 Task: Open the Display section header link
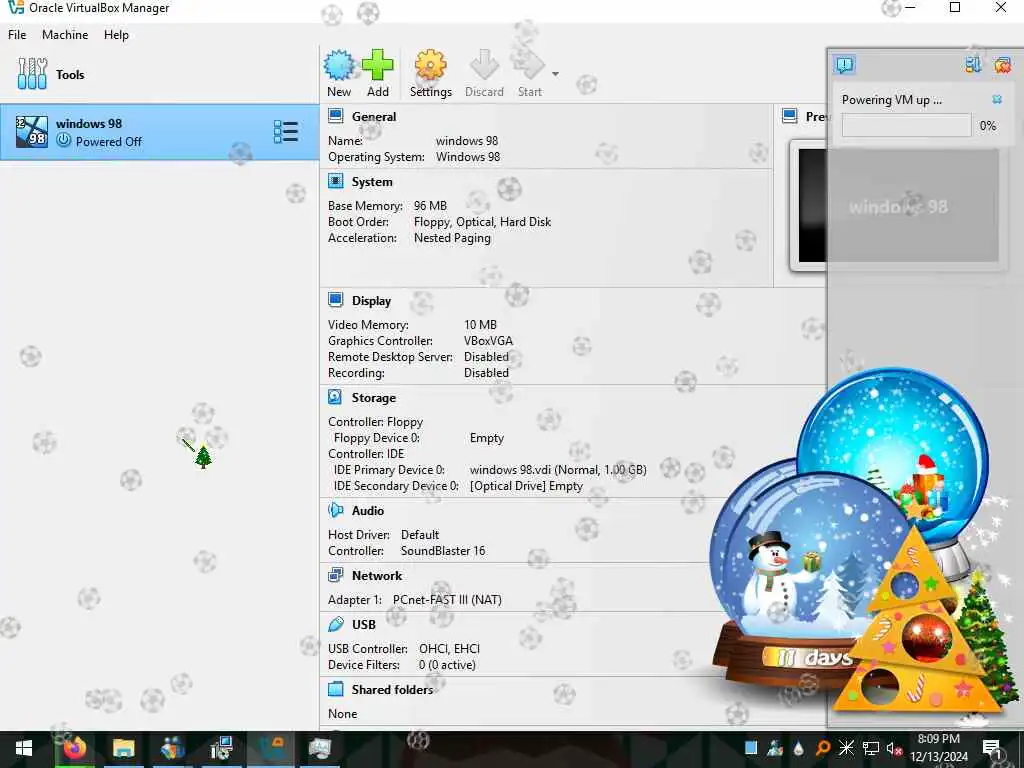[371, 301]
